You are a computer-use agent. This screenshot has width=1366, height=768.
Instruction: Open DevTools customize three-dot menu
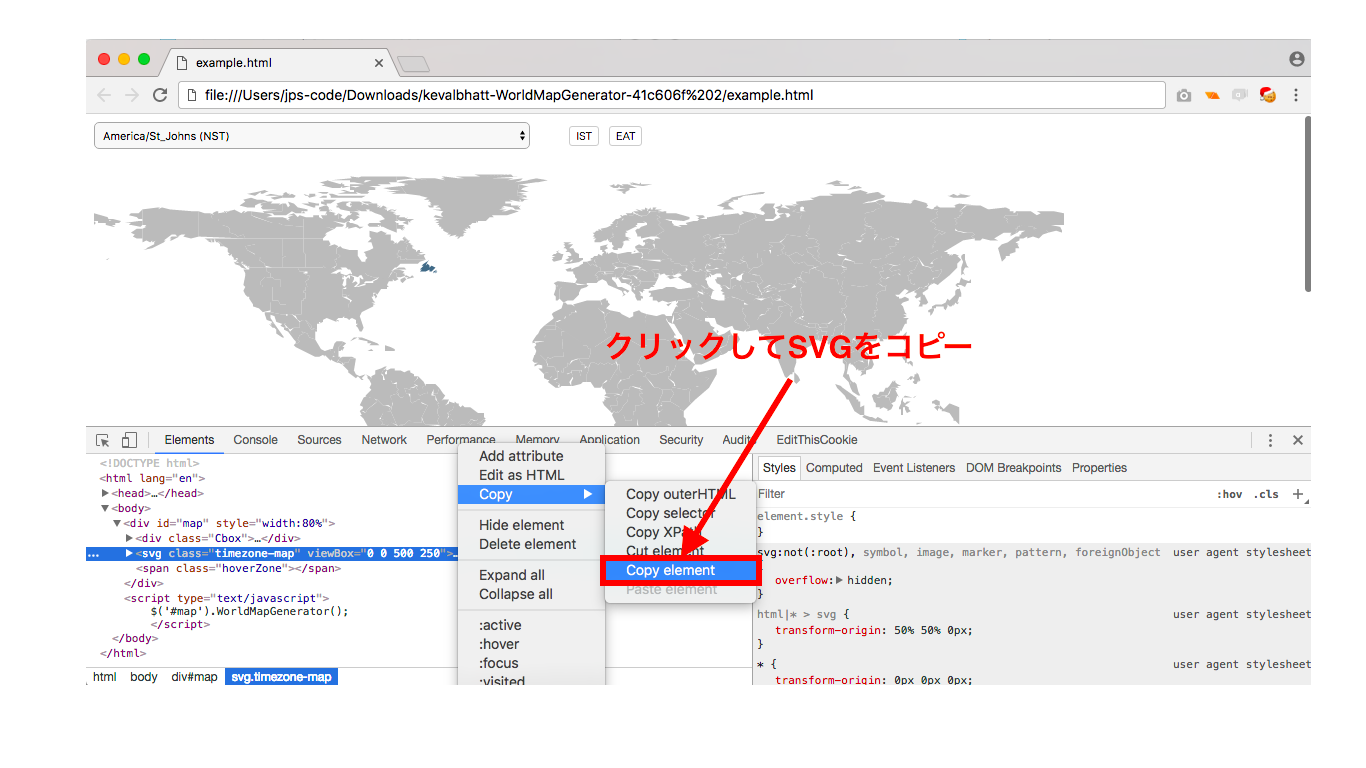(1270, 440)
